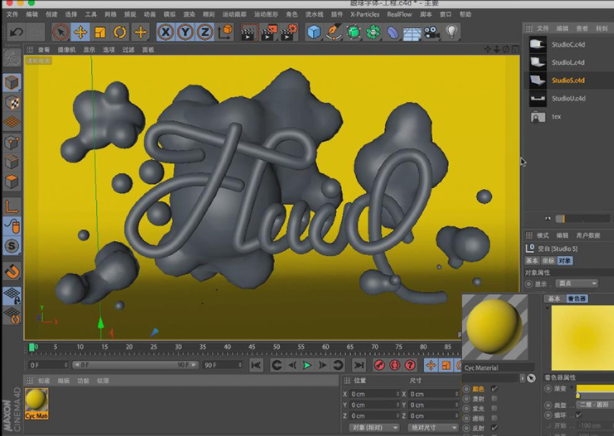Switch to Texture mode checkered cube
This screenshot has height=436, width=614.
(x=12, y=102)
